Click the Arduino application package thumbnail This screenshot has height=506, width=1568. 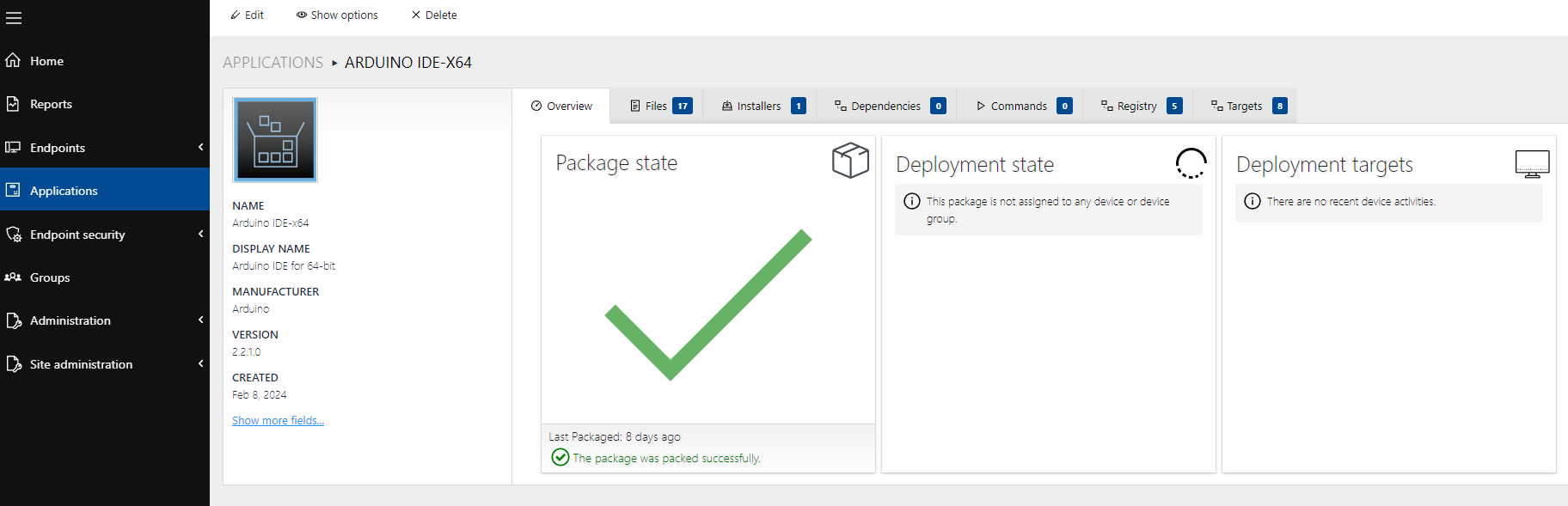click(275, 139)
